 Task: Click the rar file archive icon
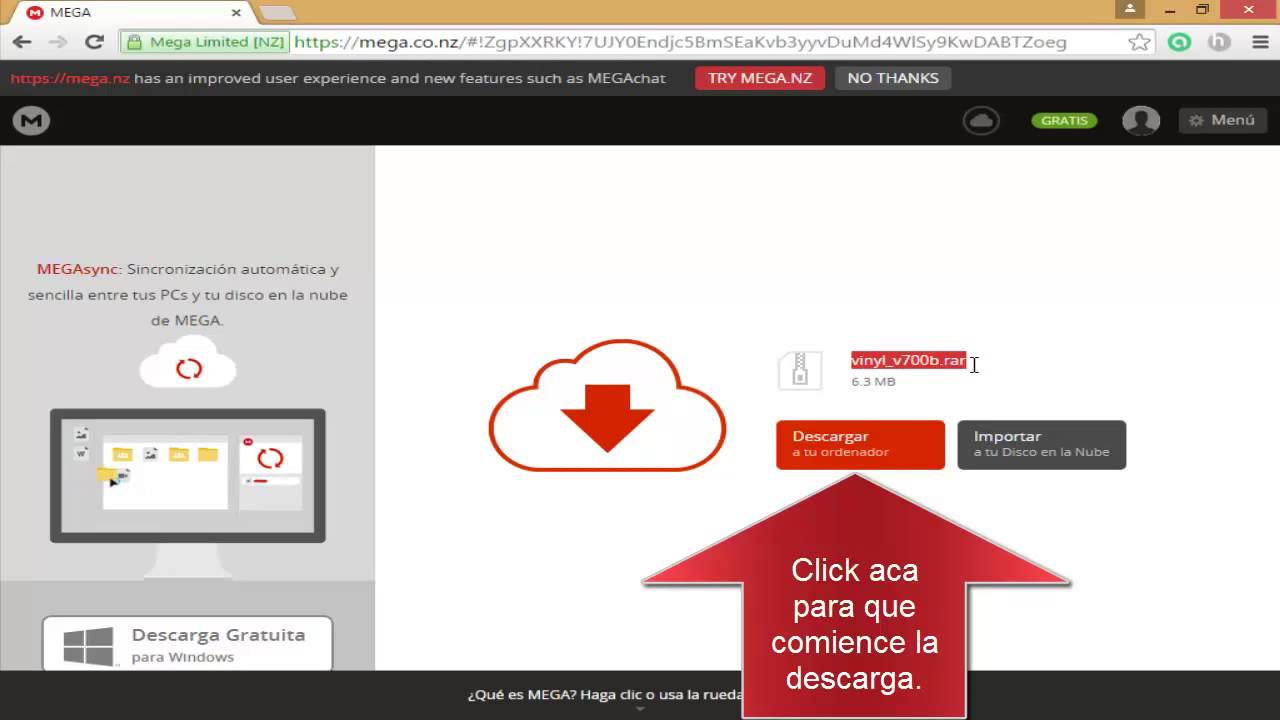pos(800,370)
